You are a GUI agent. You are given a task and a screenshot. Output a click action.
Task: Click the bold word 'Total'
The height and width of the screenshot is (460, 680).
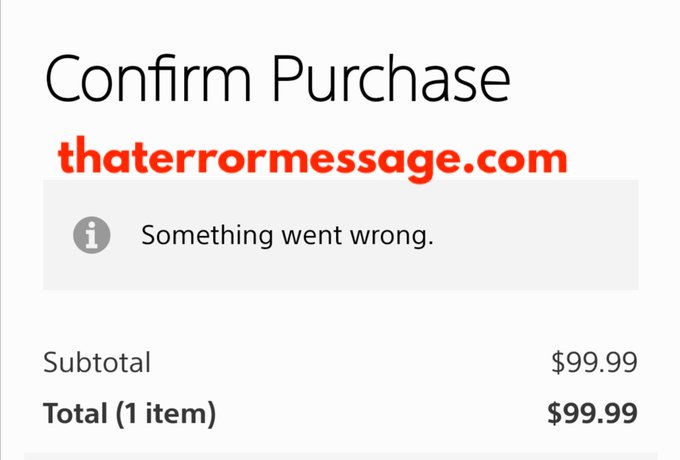click(75, 413)
